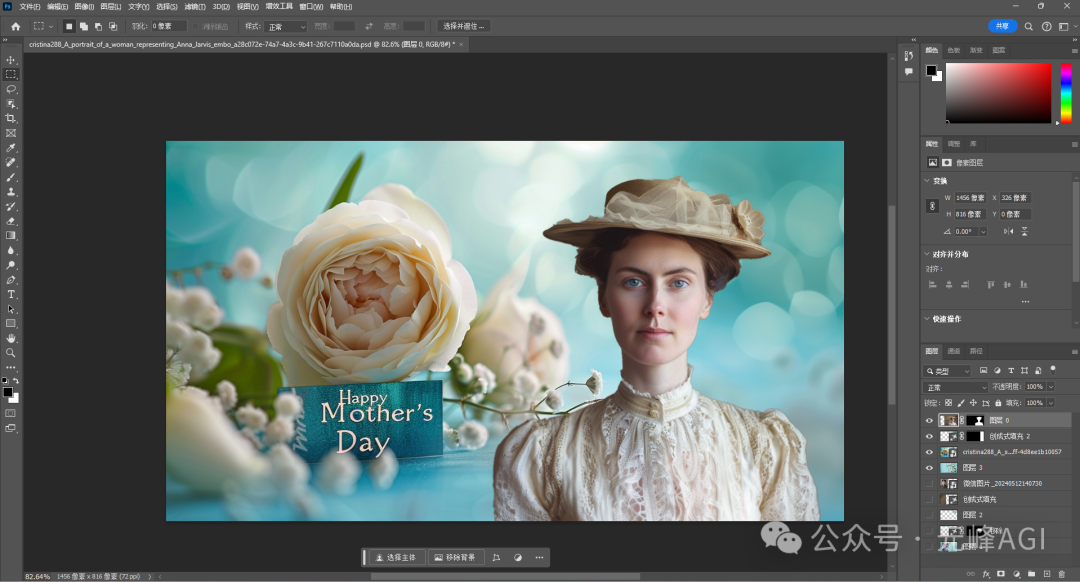
Task: Add a layer mask with mask icon
Action: (x=1001, y=574)
